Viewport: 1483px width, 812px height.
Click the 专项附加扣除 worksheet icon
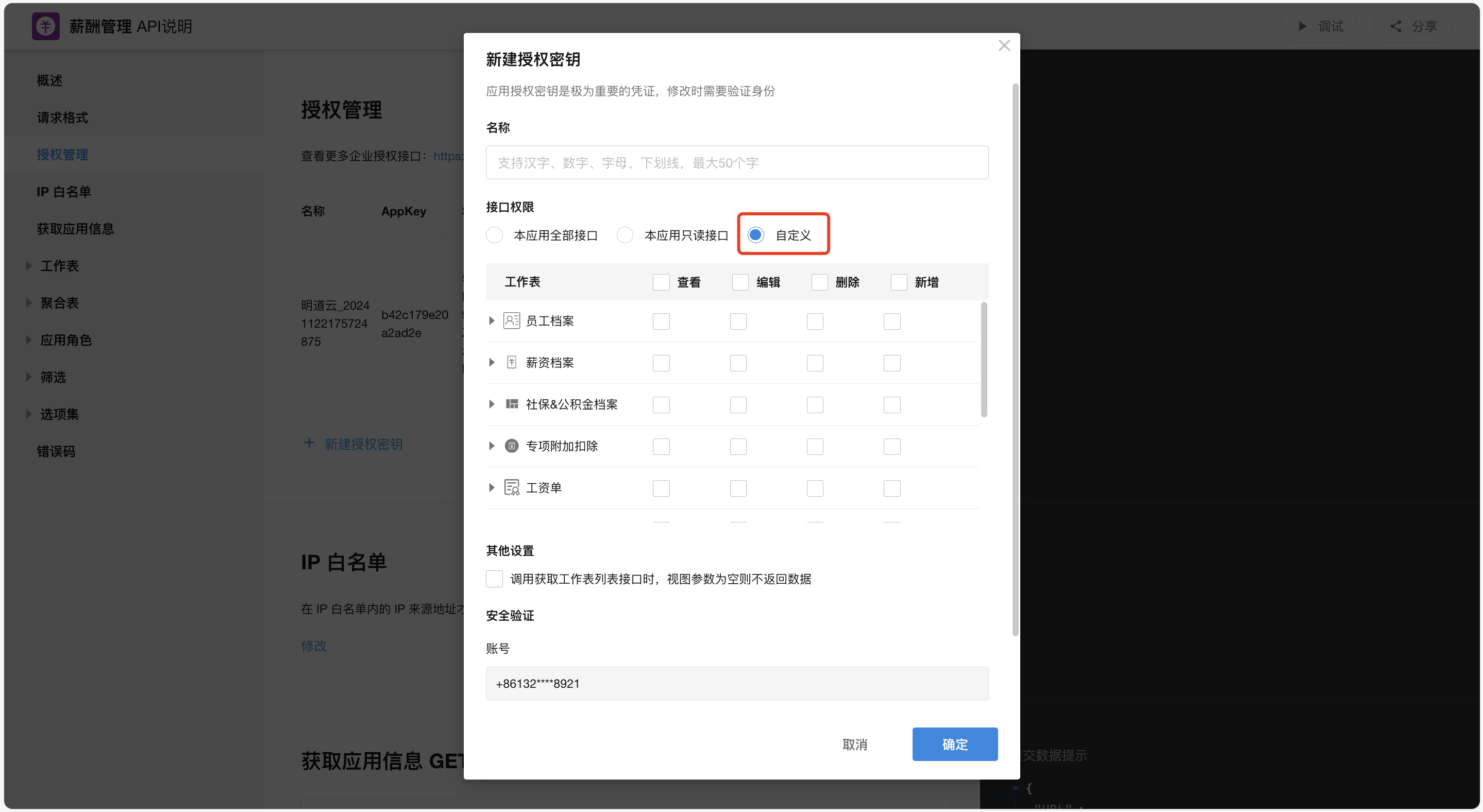(511, 446)
